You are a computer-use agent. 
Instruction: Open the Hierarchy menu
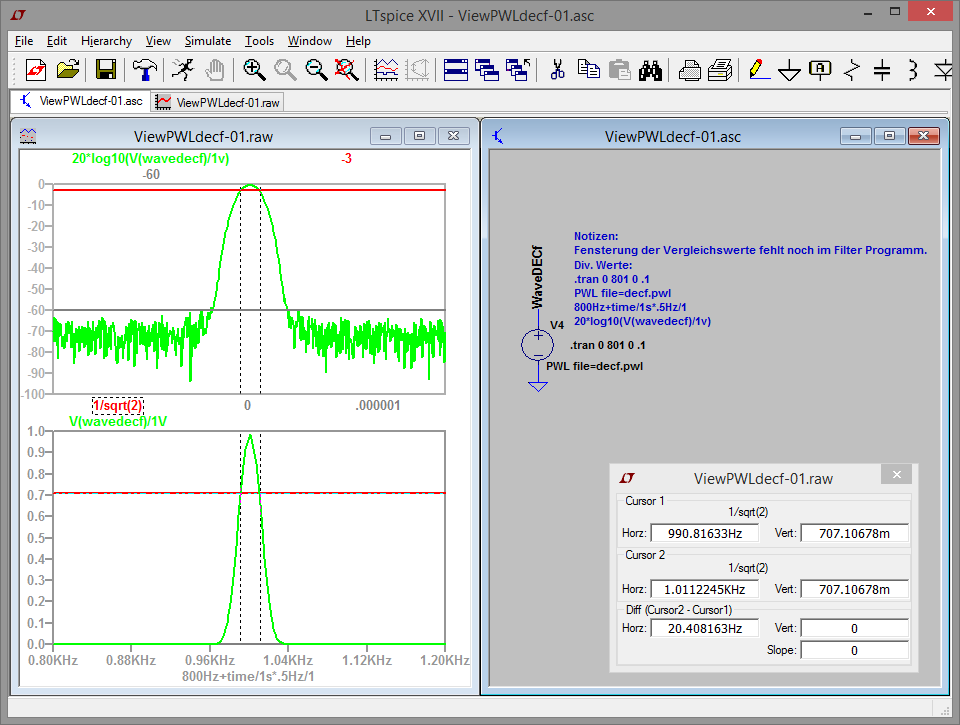click(x=107, y=41)
